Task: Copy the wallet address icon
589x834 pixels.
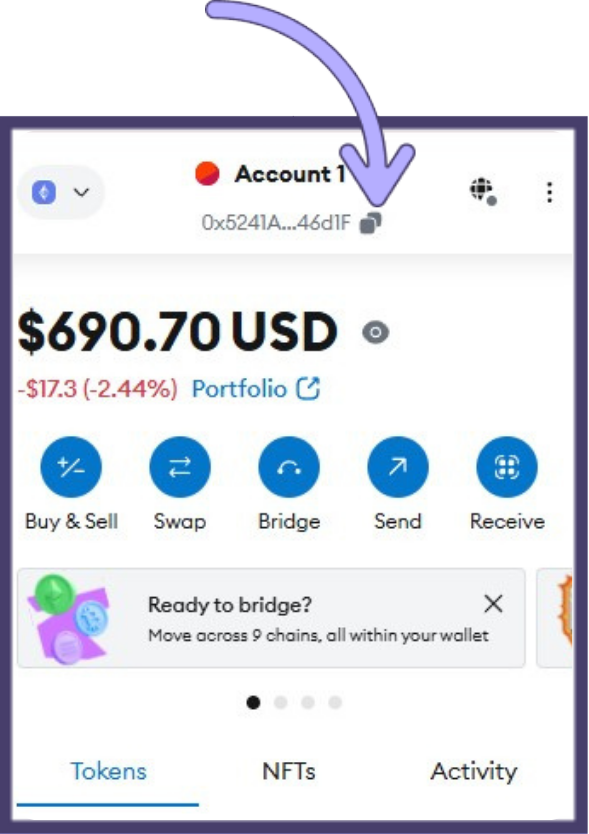Action: click(x=370, y=223)
